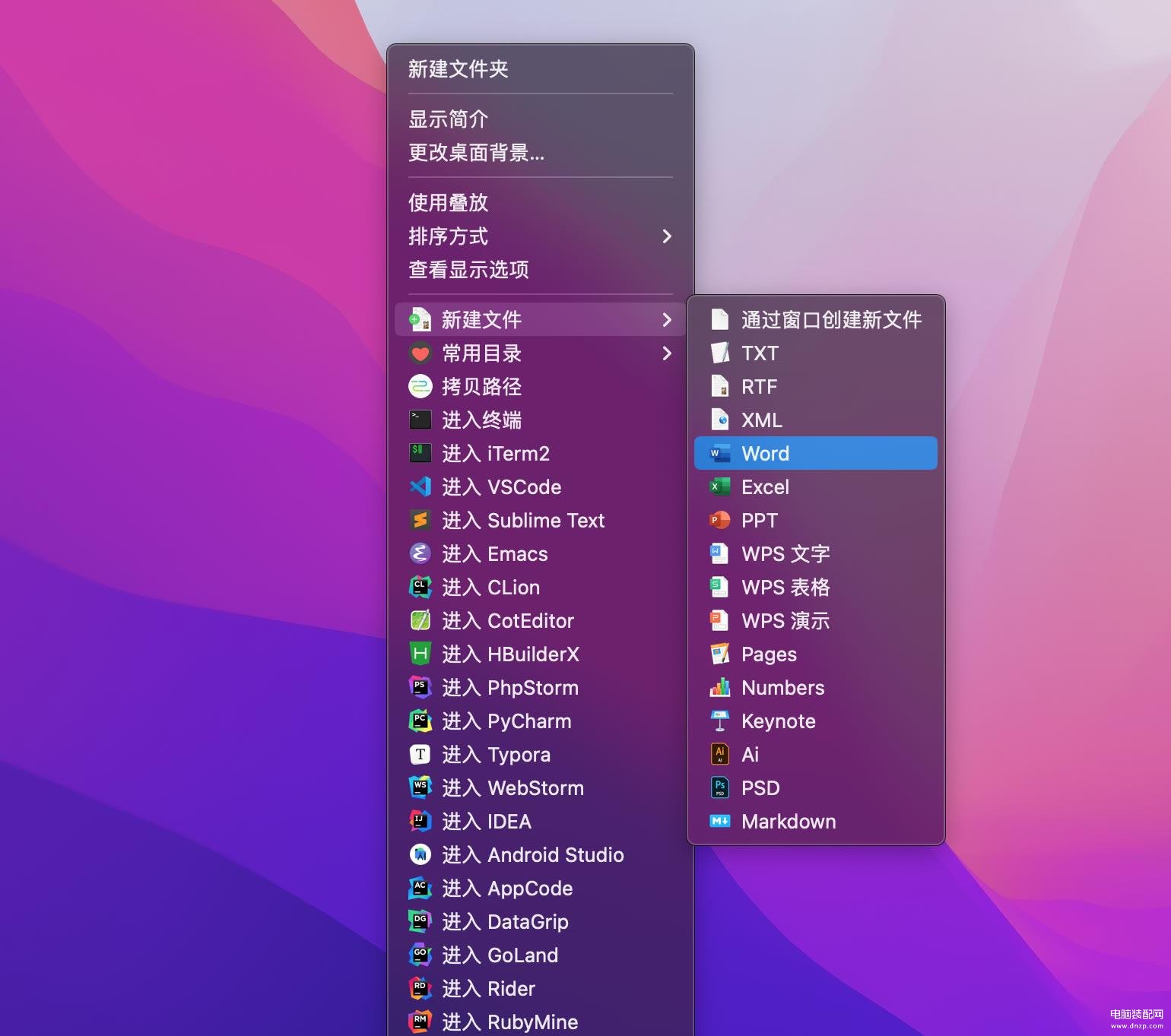Click the Photoshop PSD icon
1171x1036 pixels.
[x=719, y=787]
